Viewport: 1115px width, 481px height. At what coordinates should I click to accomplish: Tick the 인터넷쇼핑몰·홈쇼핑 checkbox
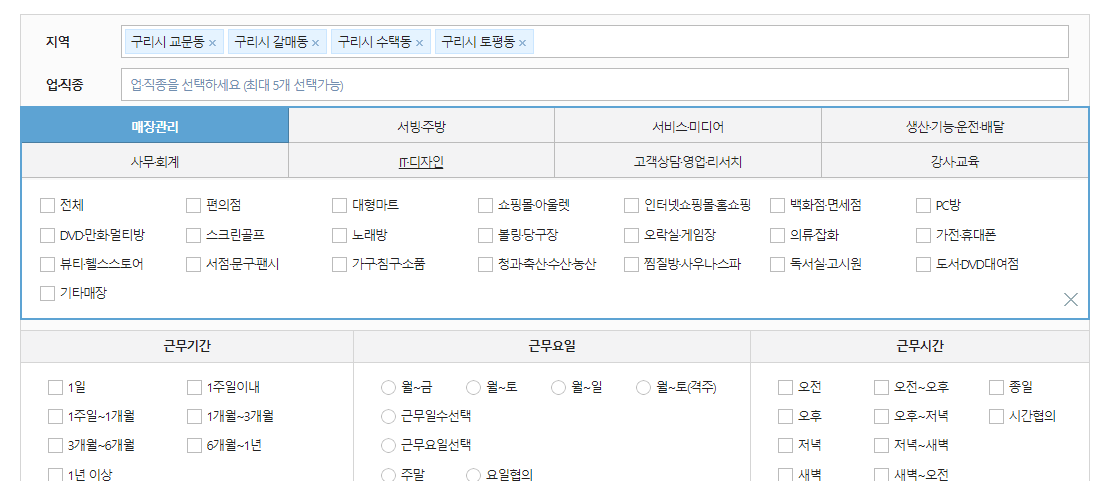pos(631,206)
